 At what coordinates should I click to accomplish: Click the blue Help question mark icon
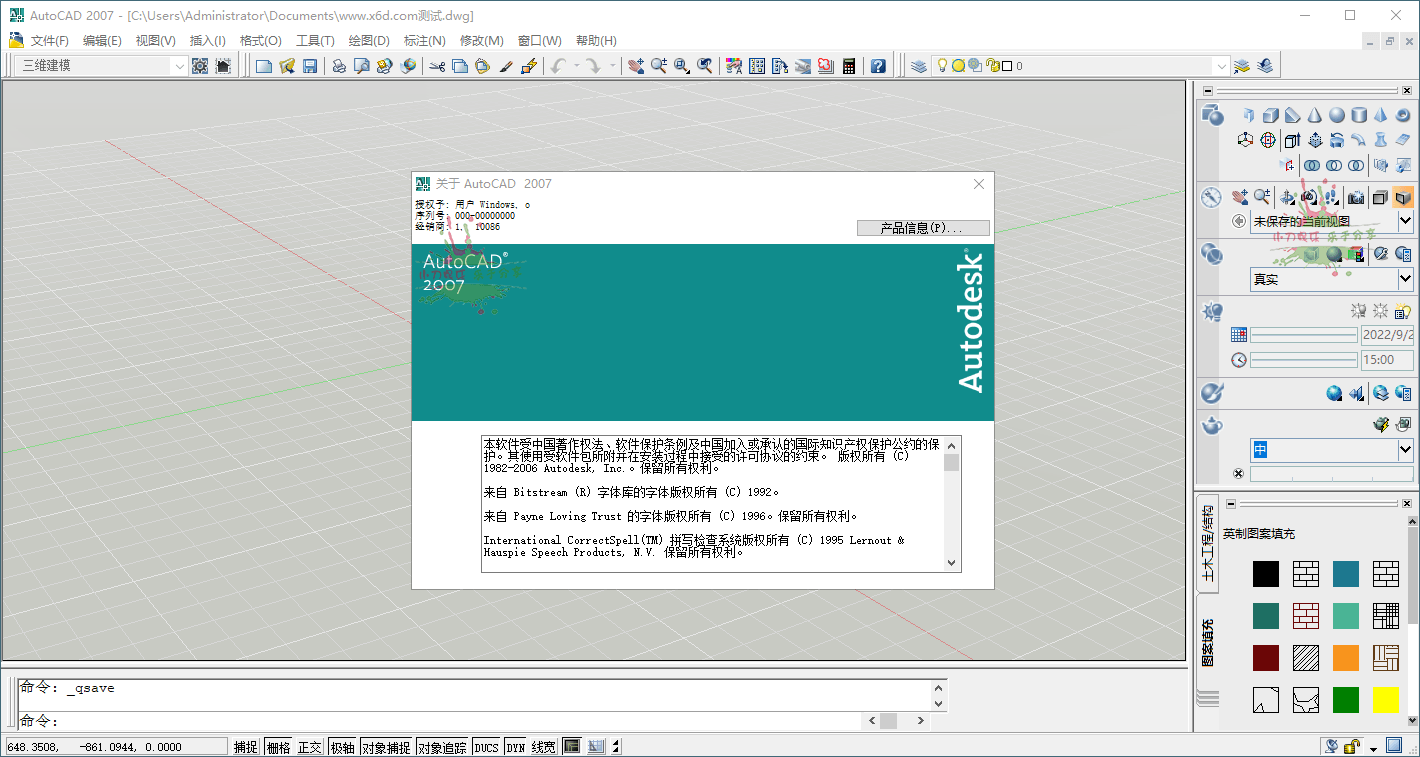878,66
